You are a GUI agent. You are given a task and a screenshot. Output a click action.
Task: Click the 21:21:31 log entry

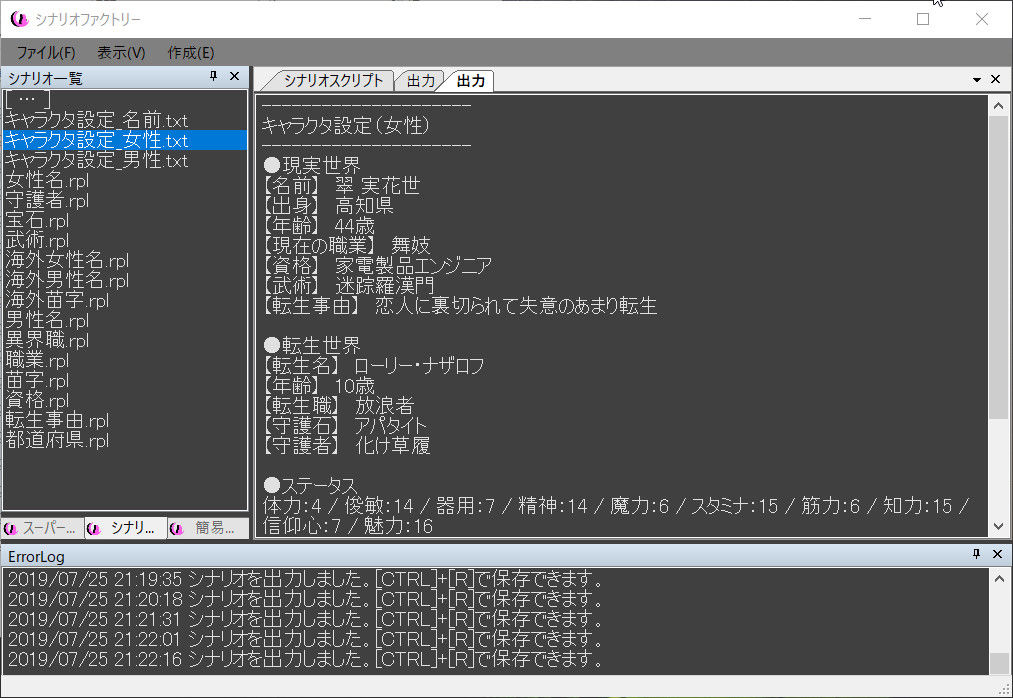[305, 619]
